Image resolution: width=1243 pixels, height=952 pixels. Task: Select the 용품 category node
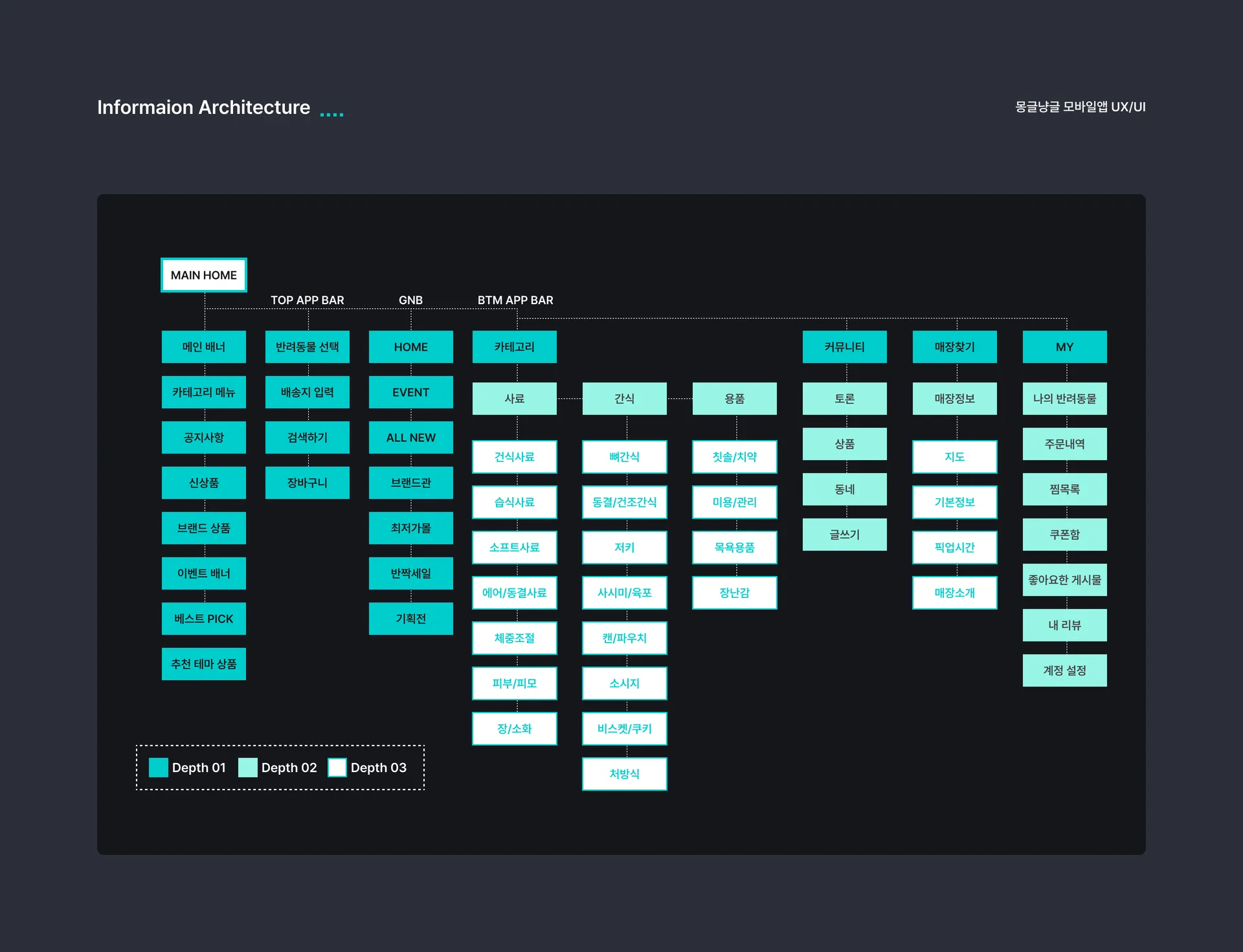(x=735, y=399)
